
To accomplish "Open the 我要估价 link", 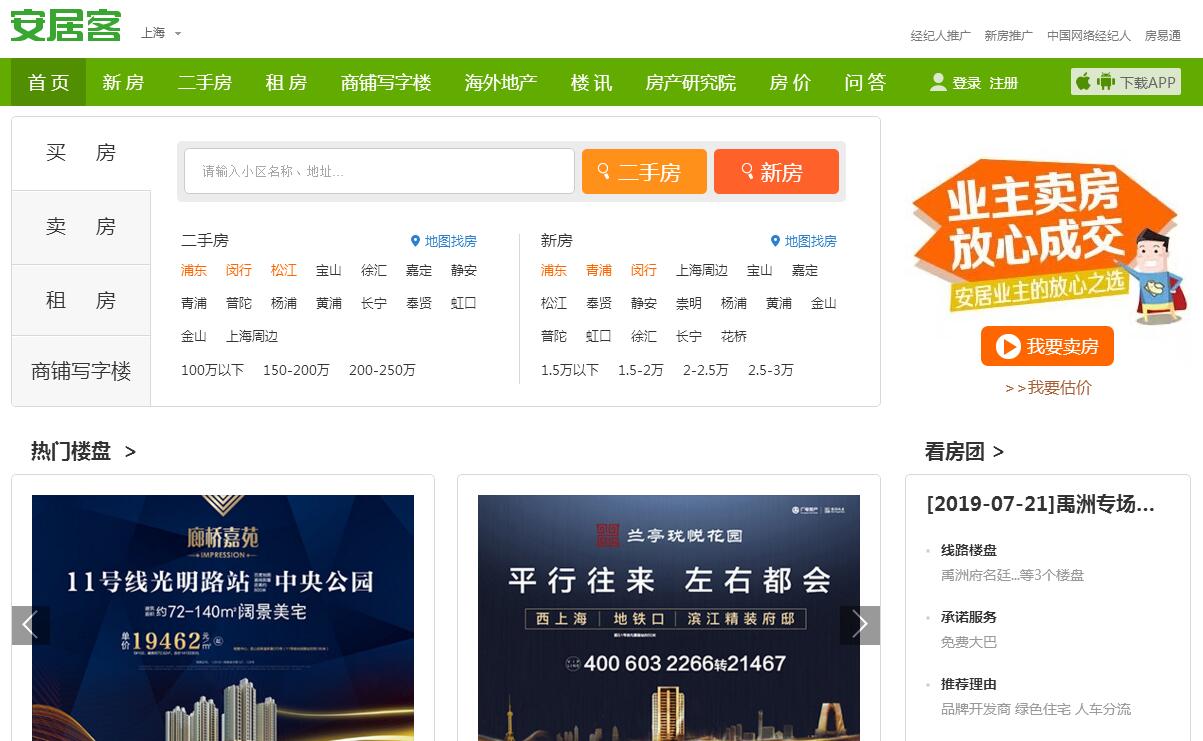I will 1048,388.
